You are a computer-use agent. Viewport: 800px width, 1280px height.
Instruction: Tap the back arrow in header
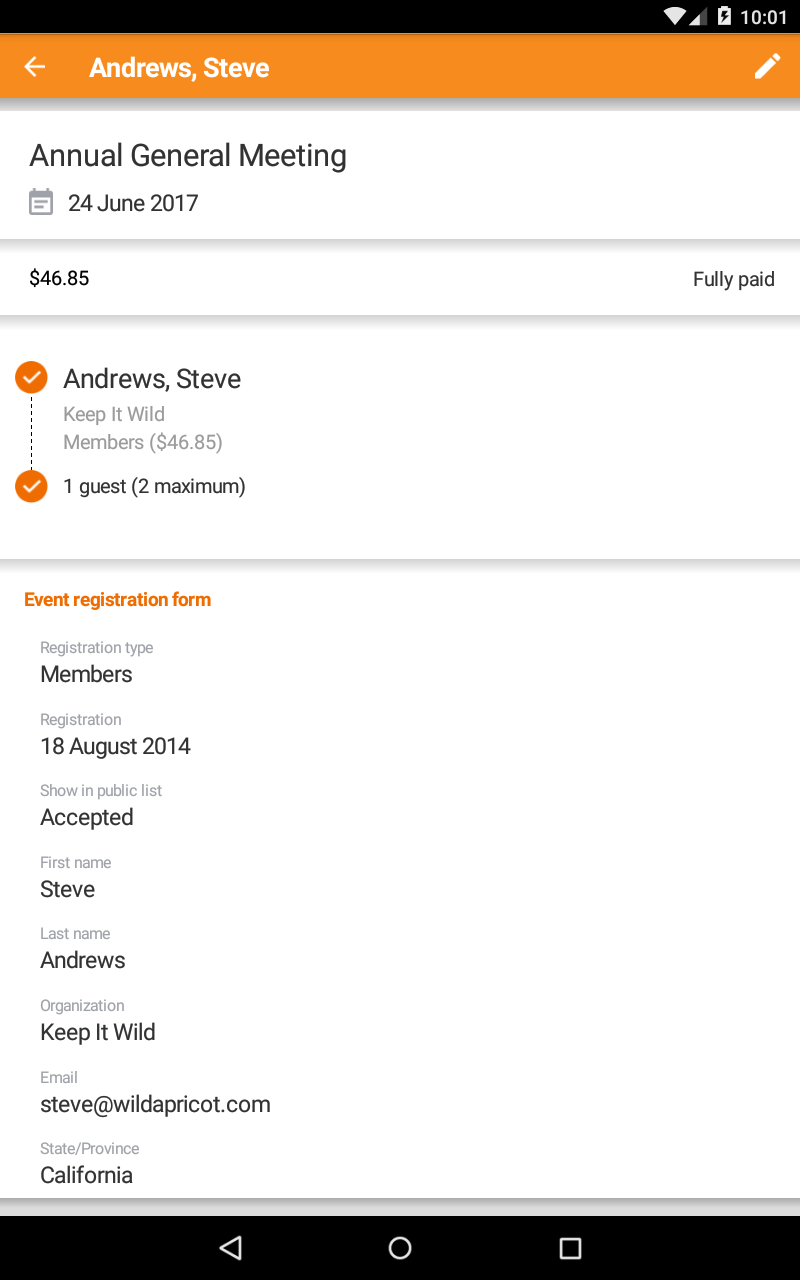(35, 67)
